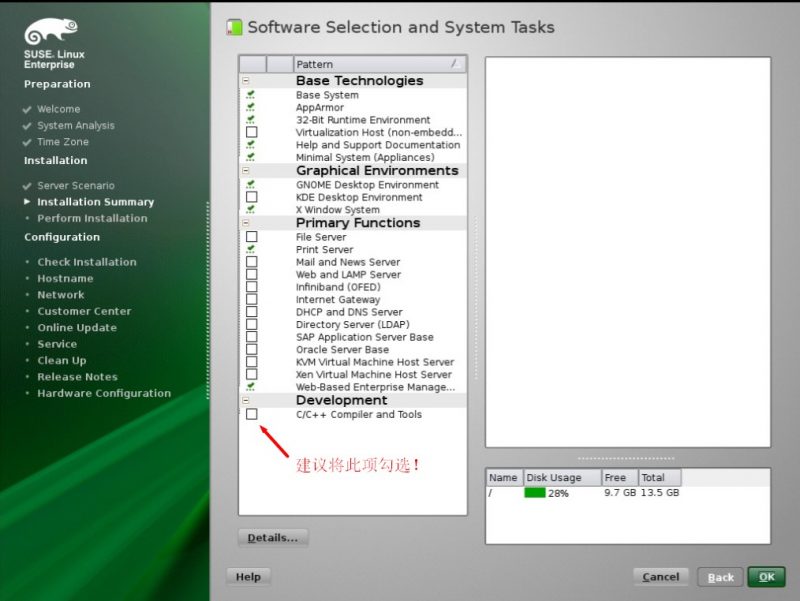Screen dimensions: 800x601
Task: Click the Print Server checkmark icon
Action: [x=251, y=250]
